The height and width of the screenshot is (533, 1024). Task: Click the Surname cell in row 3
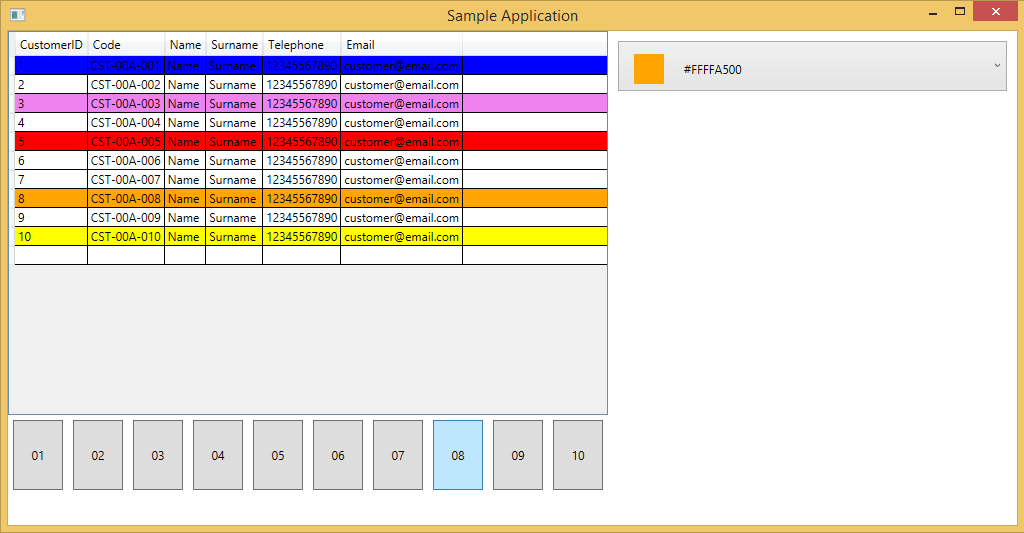pyautogui.click(x=234, y=104)
